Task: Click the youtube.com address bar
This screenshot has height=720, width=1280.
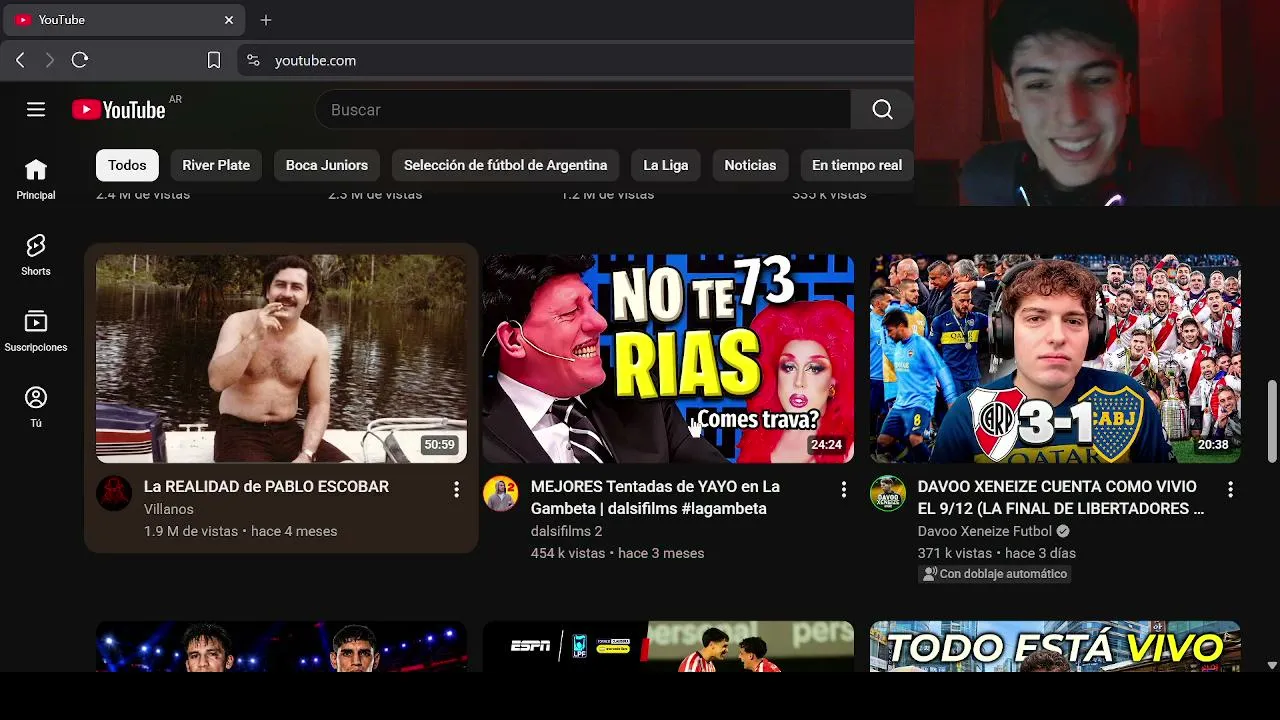Action: pyautogui.click(x=575, y=60)
